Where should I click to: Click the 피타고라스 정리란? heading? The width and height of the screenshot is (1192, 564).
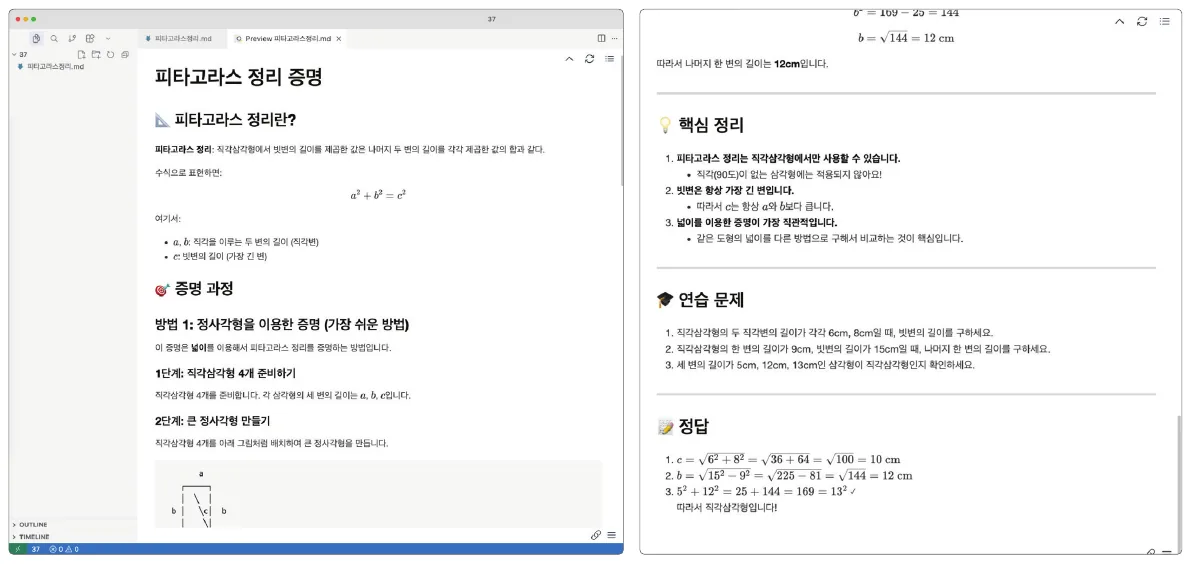[x=225, y=120]
